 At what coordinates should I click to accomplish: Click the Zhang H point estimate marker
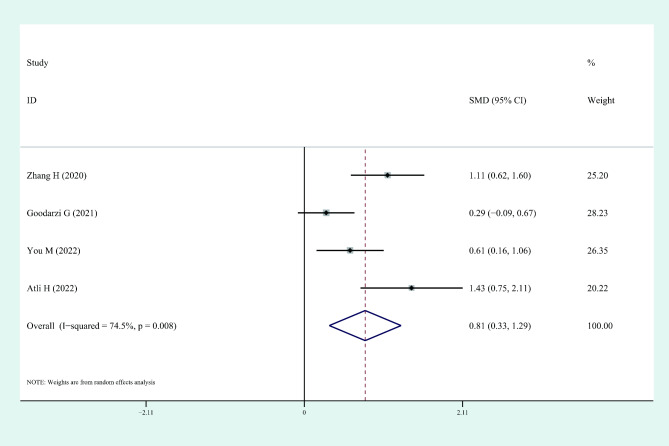(x=387, y=175)
